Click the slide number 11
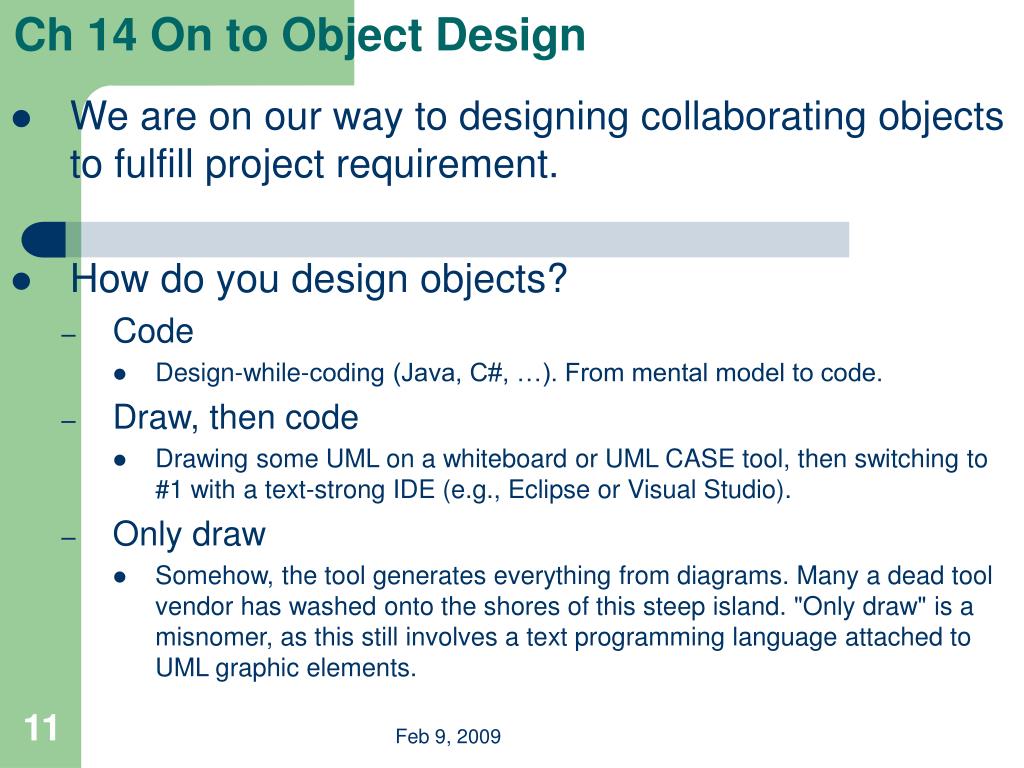 click(40, 728)
